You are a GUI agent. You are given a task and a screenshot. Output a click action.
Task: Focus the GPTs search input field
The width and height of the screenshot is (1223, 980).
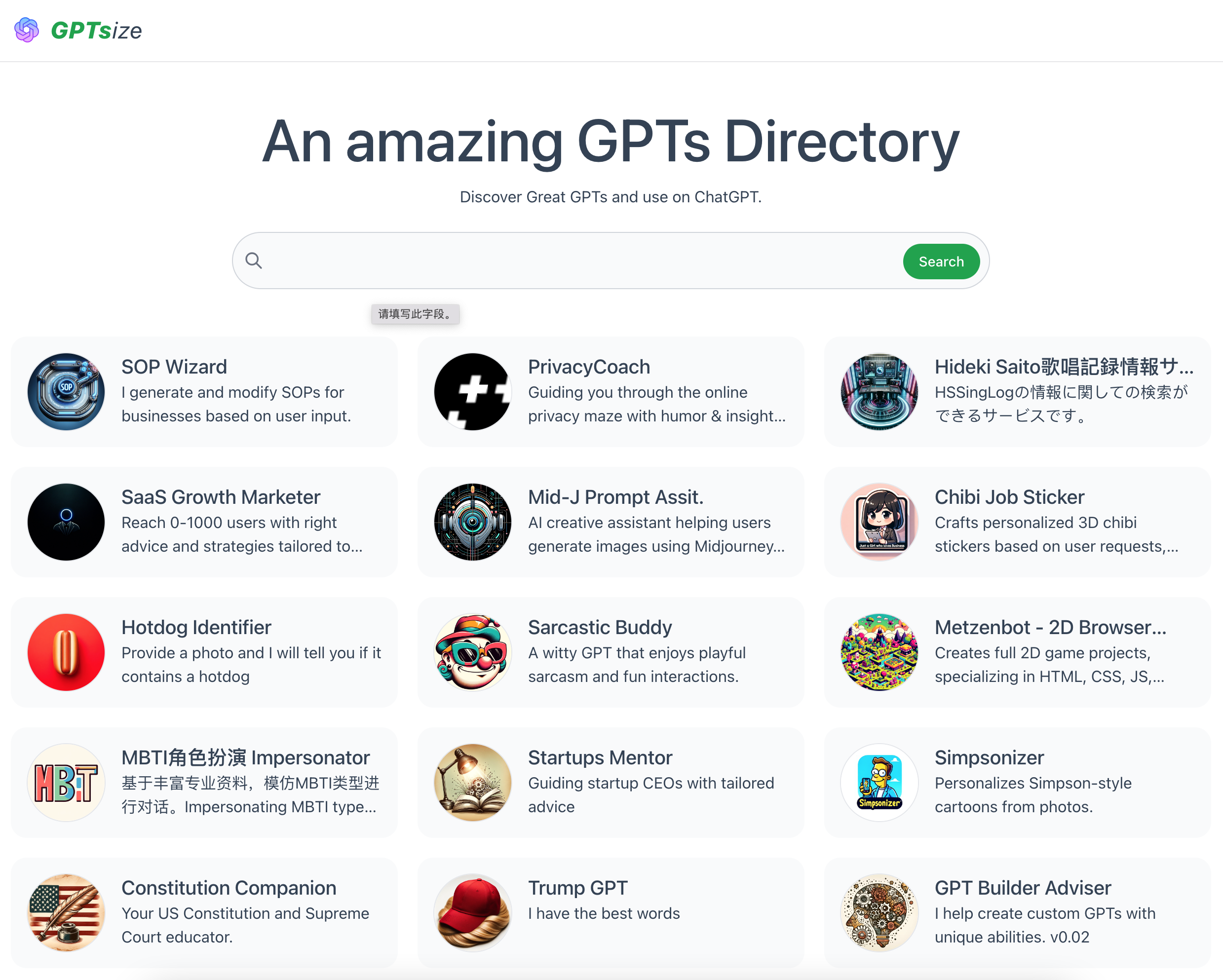(578, 261)
